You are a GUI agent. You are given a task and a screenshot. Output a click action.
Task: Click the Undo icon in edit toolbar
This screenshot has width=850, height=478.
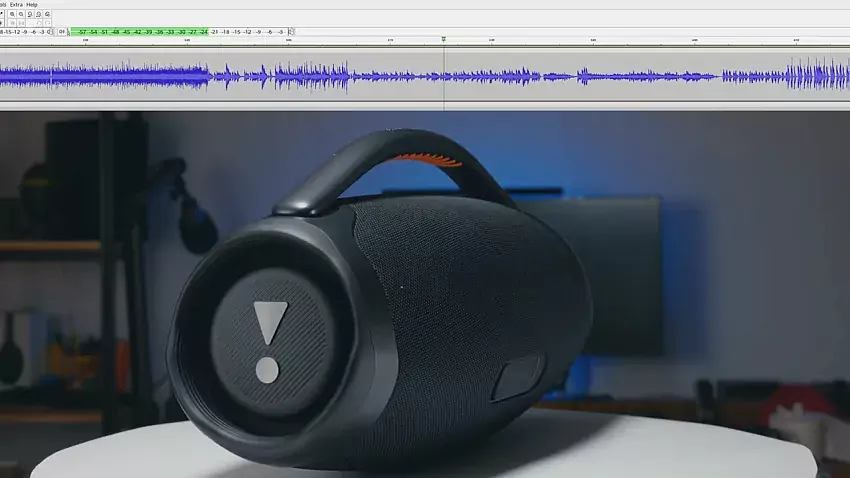pyautogui.click(x=38, y=23)
